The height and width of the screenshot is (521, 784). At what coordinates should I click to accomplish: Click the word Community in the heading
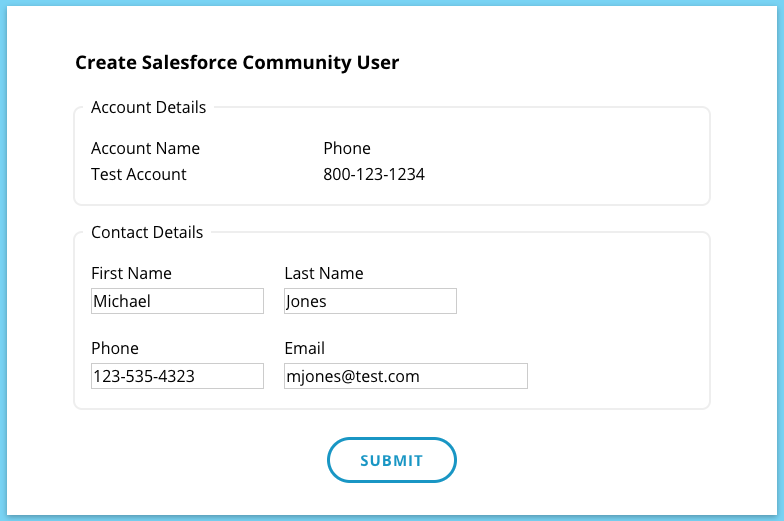pyautogui.click(x=294, y=63)
